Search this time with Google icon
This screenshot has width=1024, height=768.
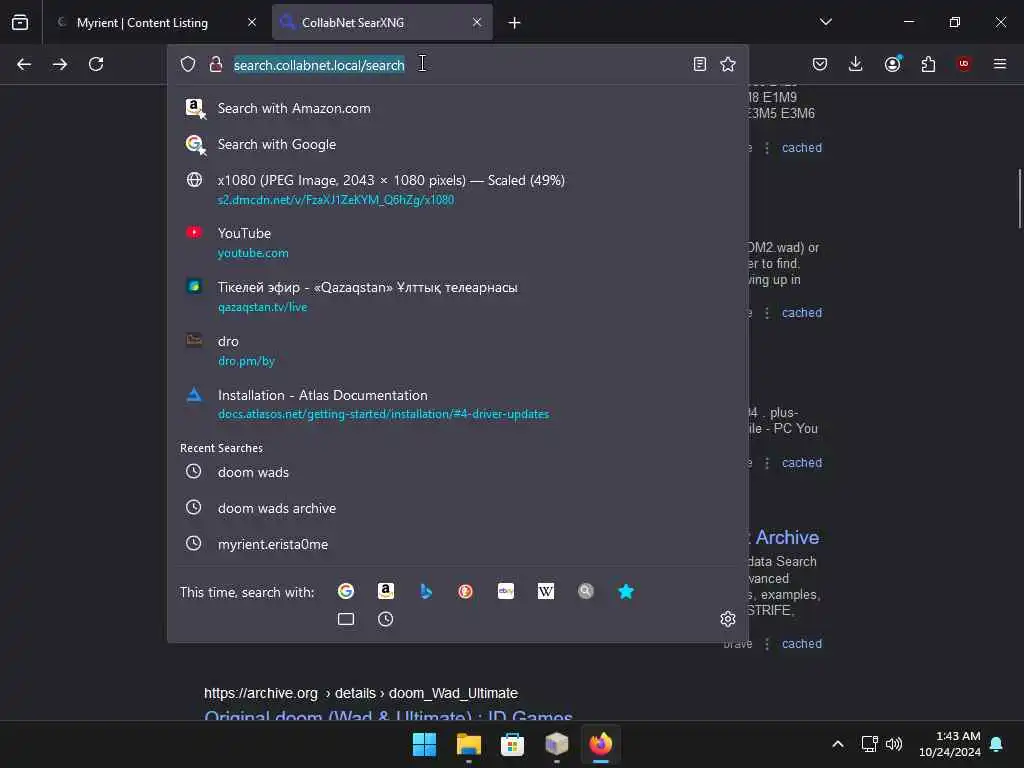coord(345,592)
